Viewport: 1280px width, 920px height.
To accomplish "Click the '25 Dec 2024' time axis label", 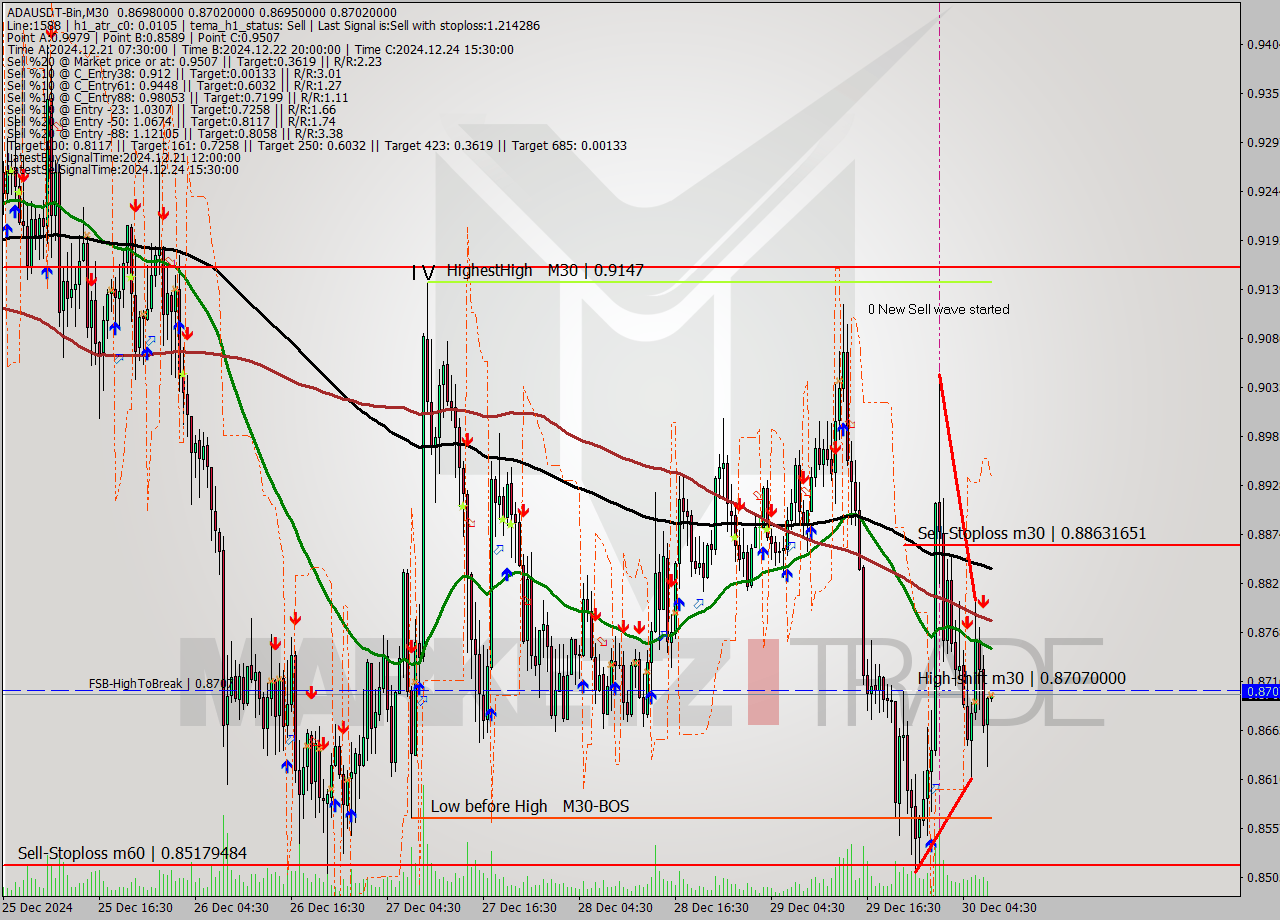I will click(x=38, y=908).
